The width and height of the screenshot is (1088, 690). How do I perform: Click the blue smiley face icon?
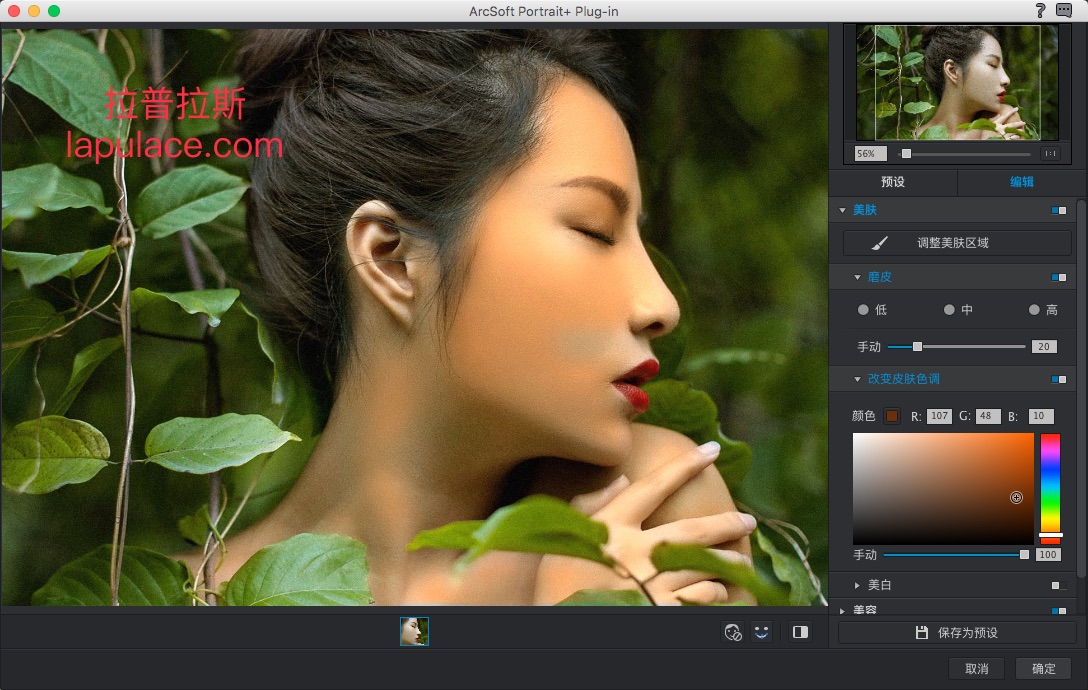click(762, 632)
